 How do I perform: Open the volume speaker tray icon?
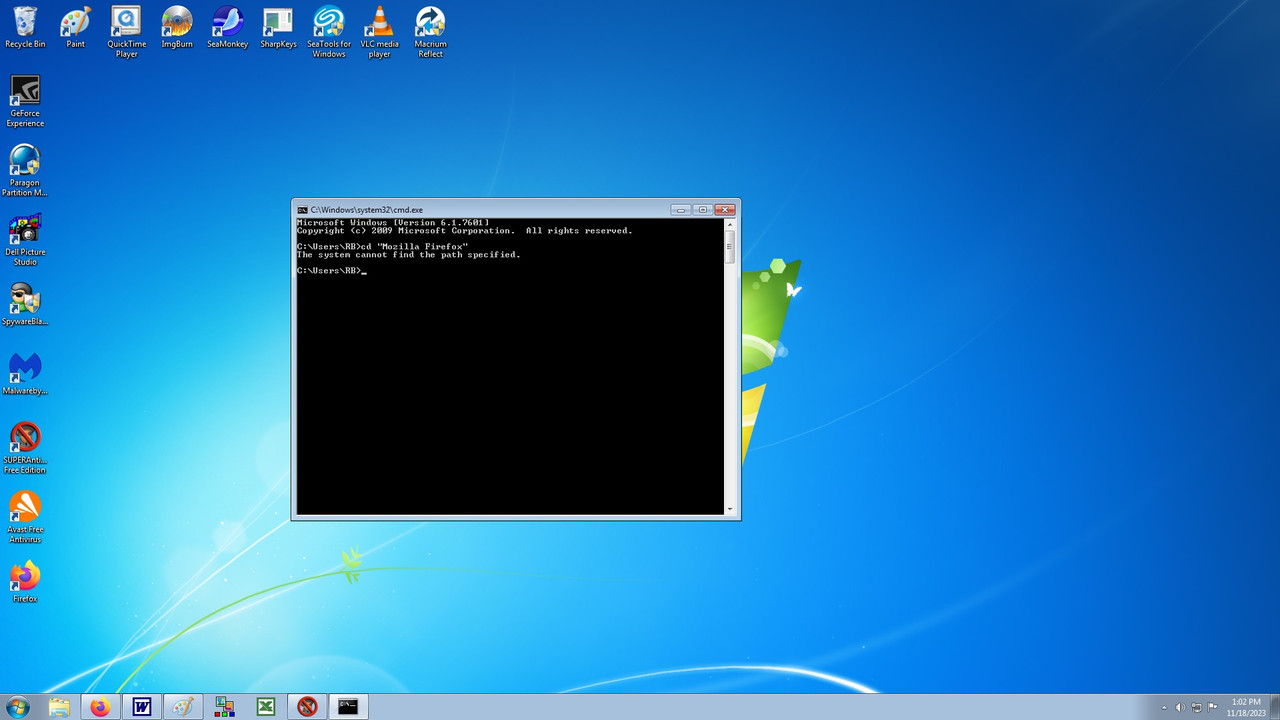click(x=1180, y=707)
